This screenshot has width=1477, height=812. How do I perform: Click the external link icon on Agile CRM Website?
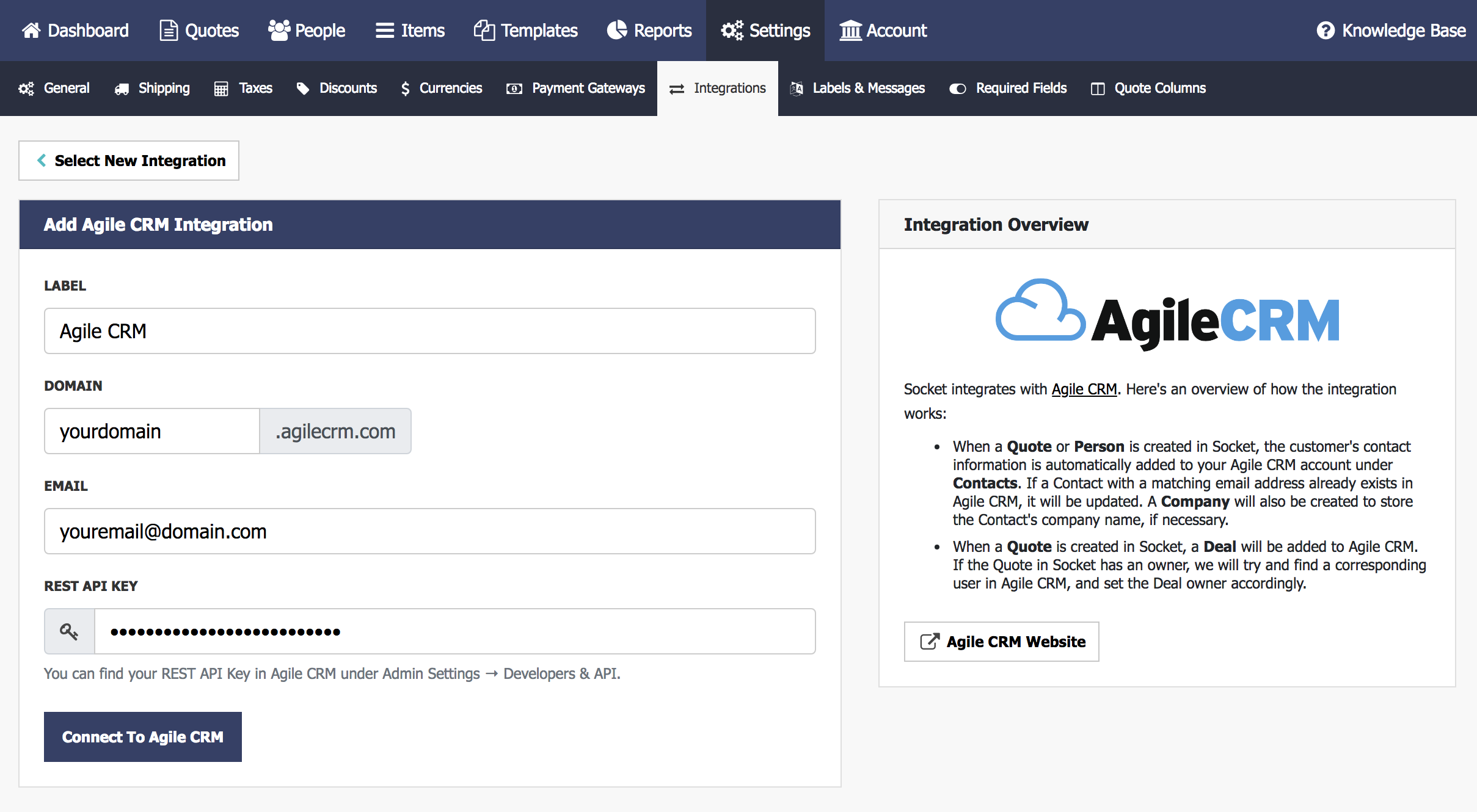(x=930, y=642)
